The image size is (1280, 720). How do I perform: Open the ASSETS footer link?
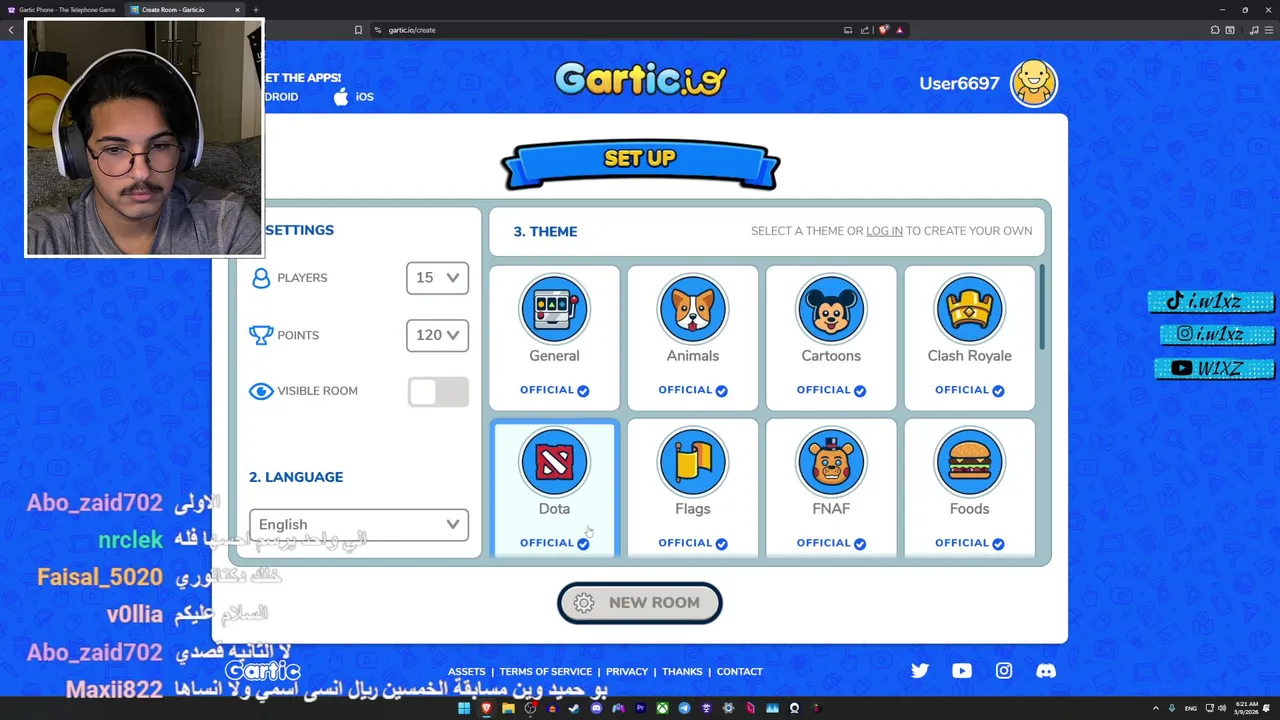point(467,672)
